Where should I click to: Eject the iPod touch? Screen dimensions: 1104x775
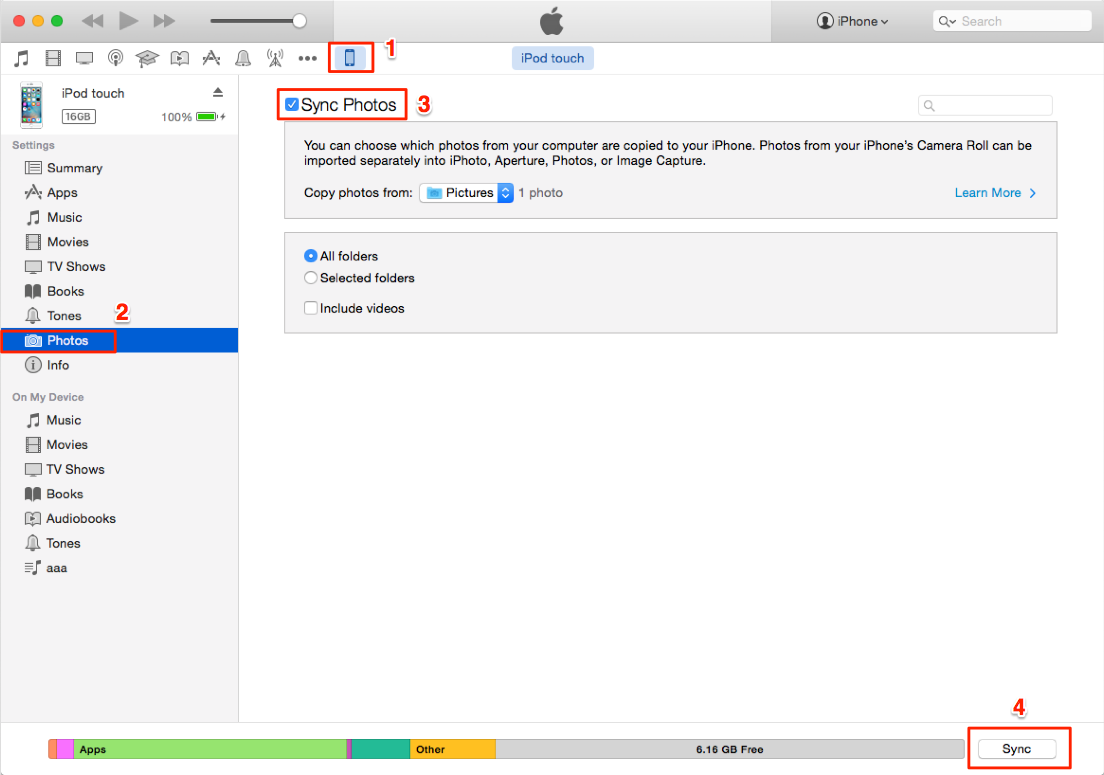pyautogui.click(x=218, y=92)
